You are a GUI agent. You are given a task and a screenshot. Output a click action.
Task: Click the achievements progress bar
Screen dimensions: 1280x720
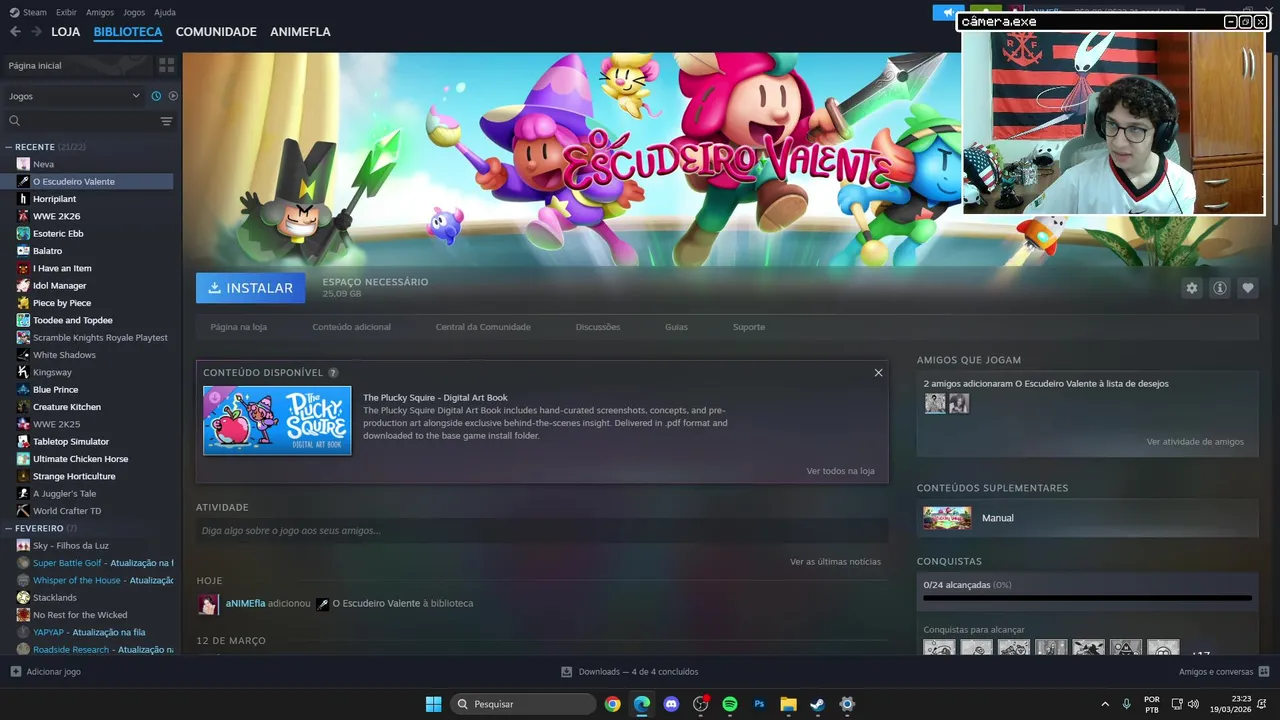tap(1087, 598)
